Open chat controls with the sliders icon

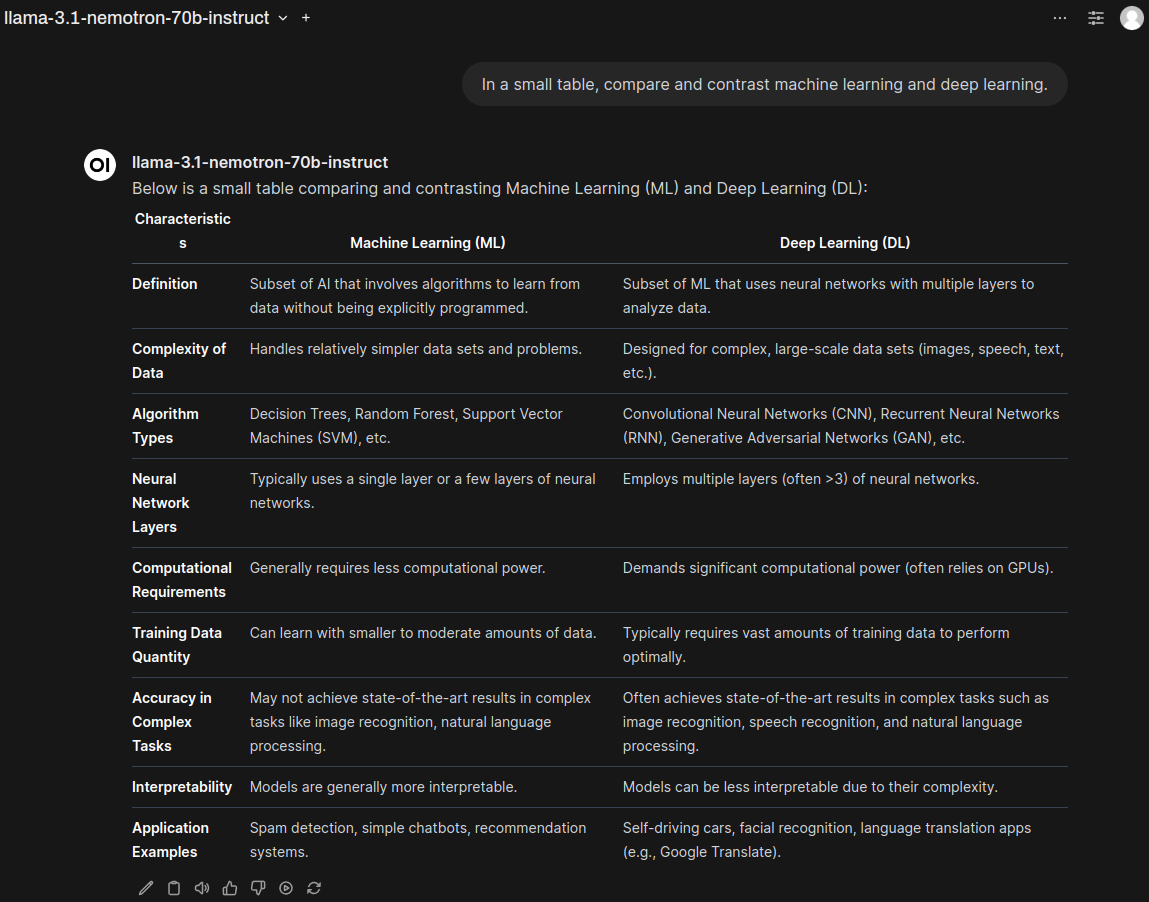pos(1095,17)
